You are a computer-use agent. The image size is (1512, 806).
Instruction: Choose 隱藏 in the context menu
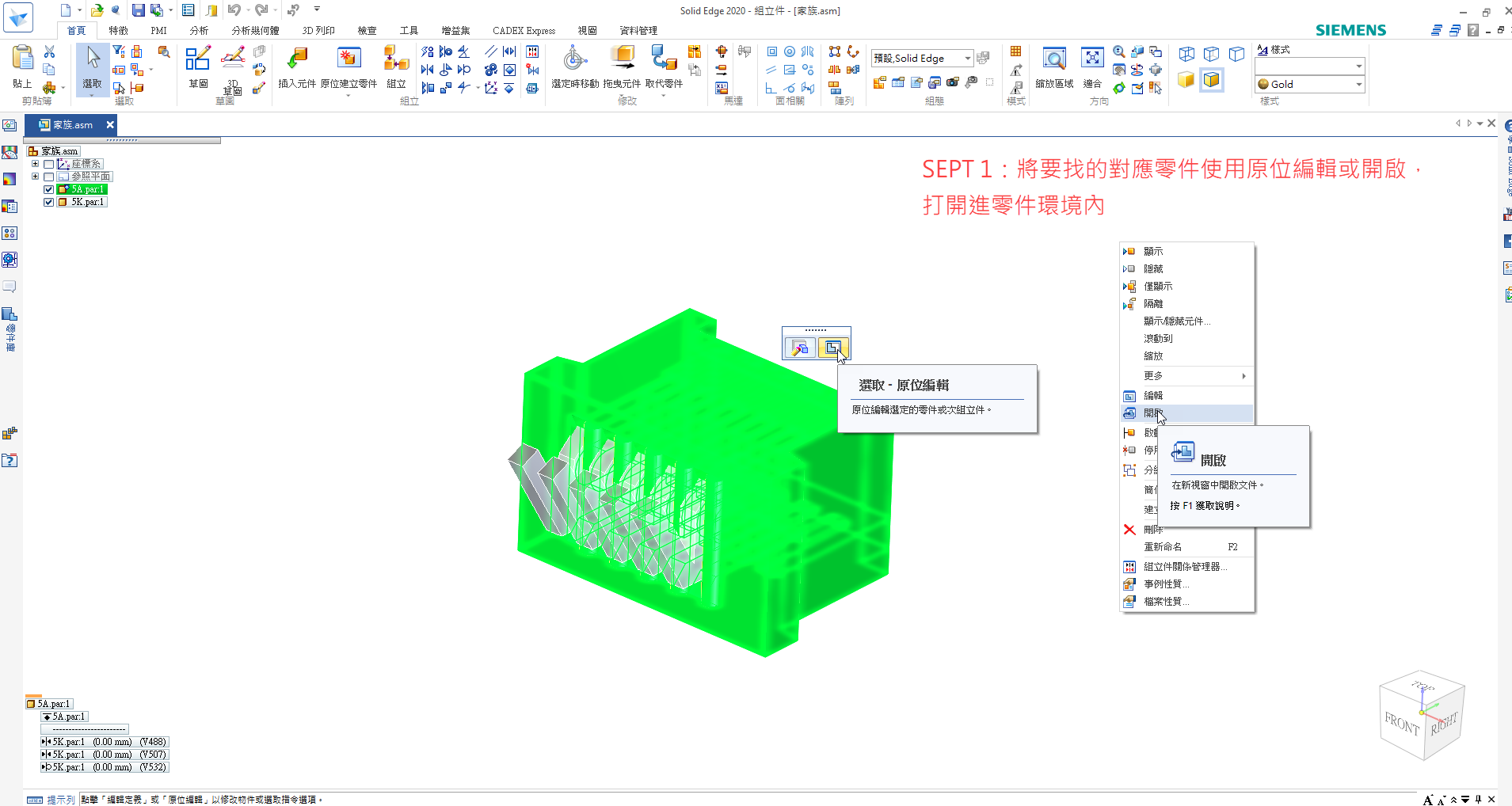click(1186, 268)
